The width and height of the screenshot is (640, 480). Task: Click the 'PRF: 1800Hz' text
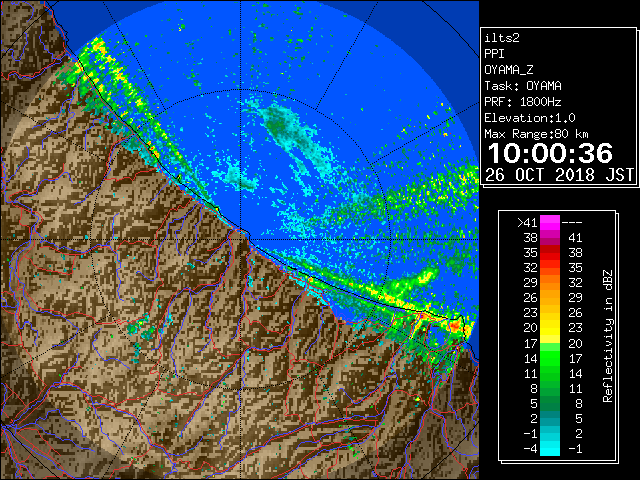(x=523, y=102)
